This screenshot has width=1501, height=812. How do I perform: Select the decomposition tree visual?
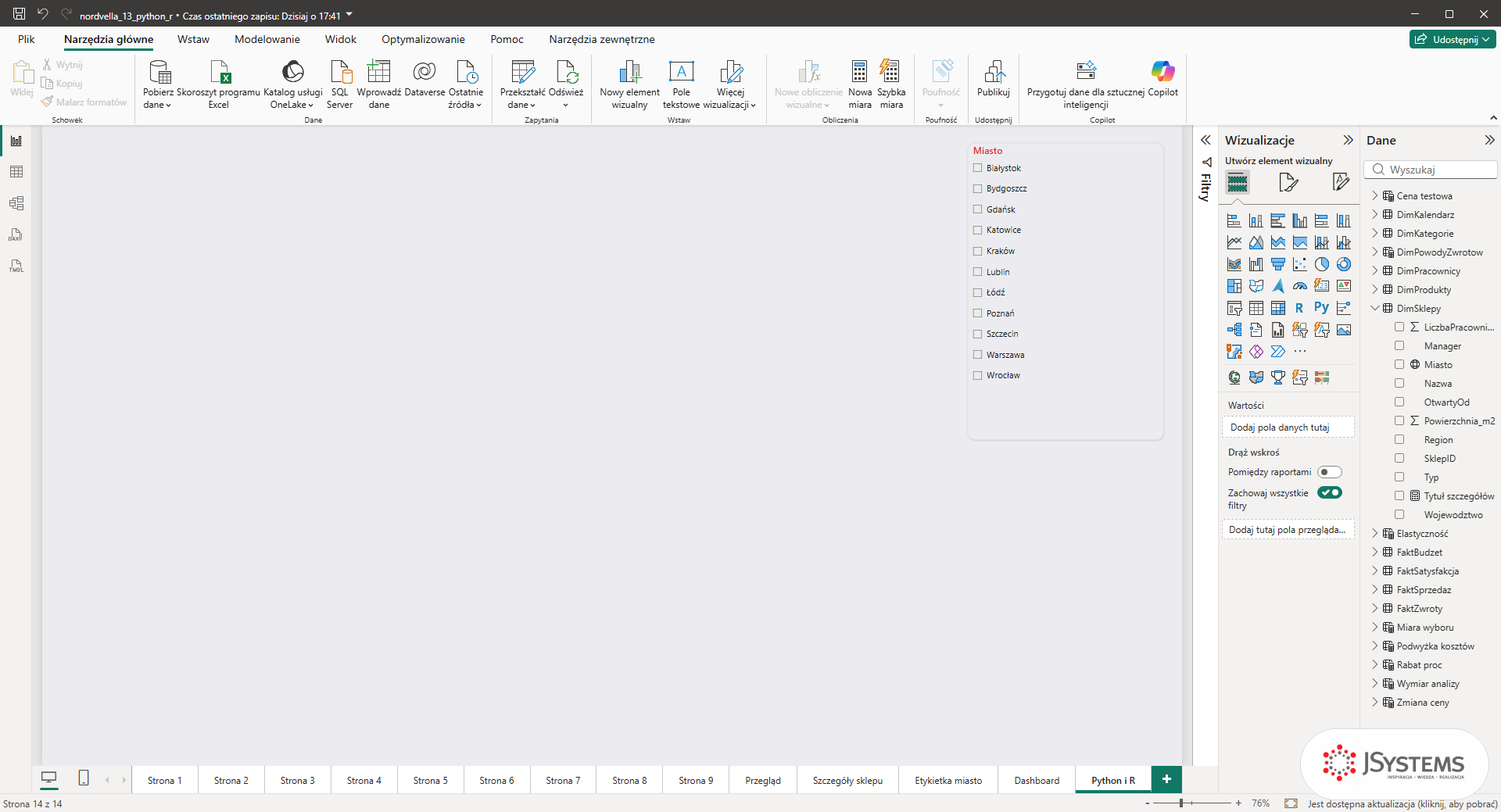tap(1234, 330)
